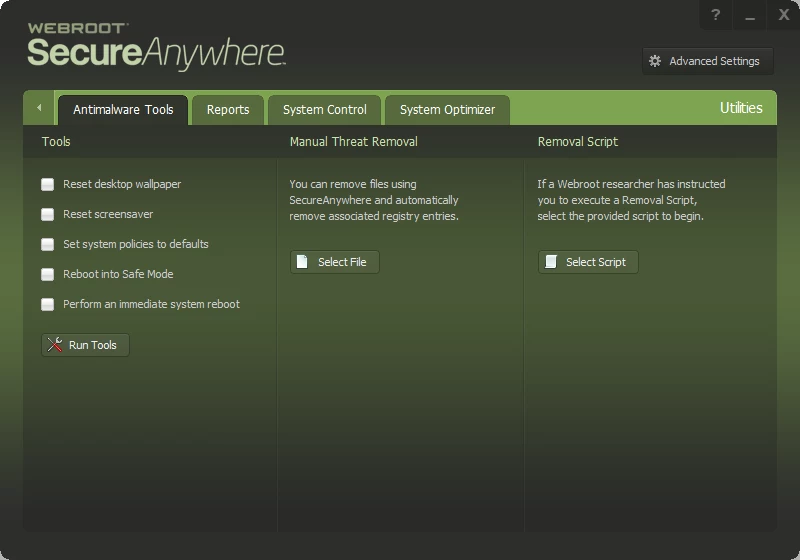Image resolution: width=800 pixels, height=560 pixels.
Task: Click the Utilities heading text
Action: point(741,108)
